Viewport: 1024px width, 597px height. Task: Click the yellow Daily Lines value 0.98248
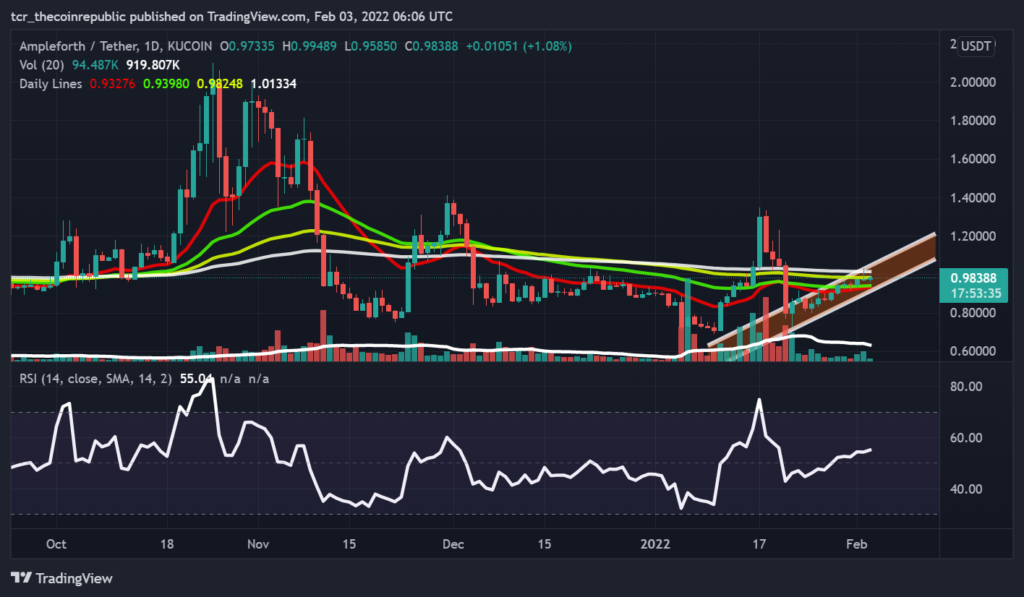click(x=219, y=84)
